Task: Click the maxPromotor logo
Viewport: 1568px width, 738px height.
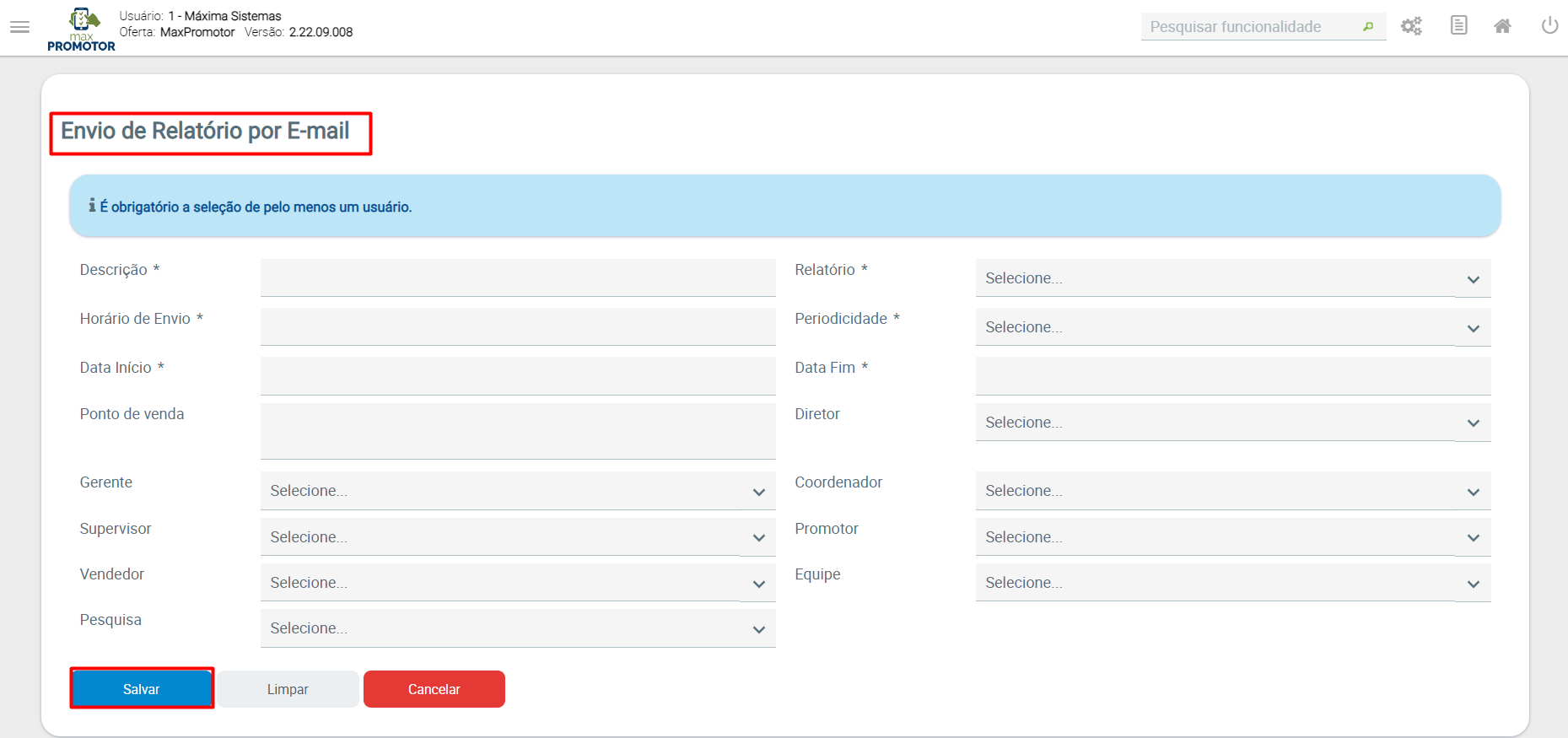Action: click(81, 30)
